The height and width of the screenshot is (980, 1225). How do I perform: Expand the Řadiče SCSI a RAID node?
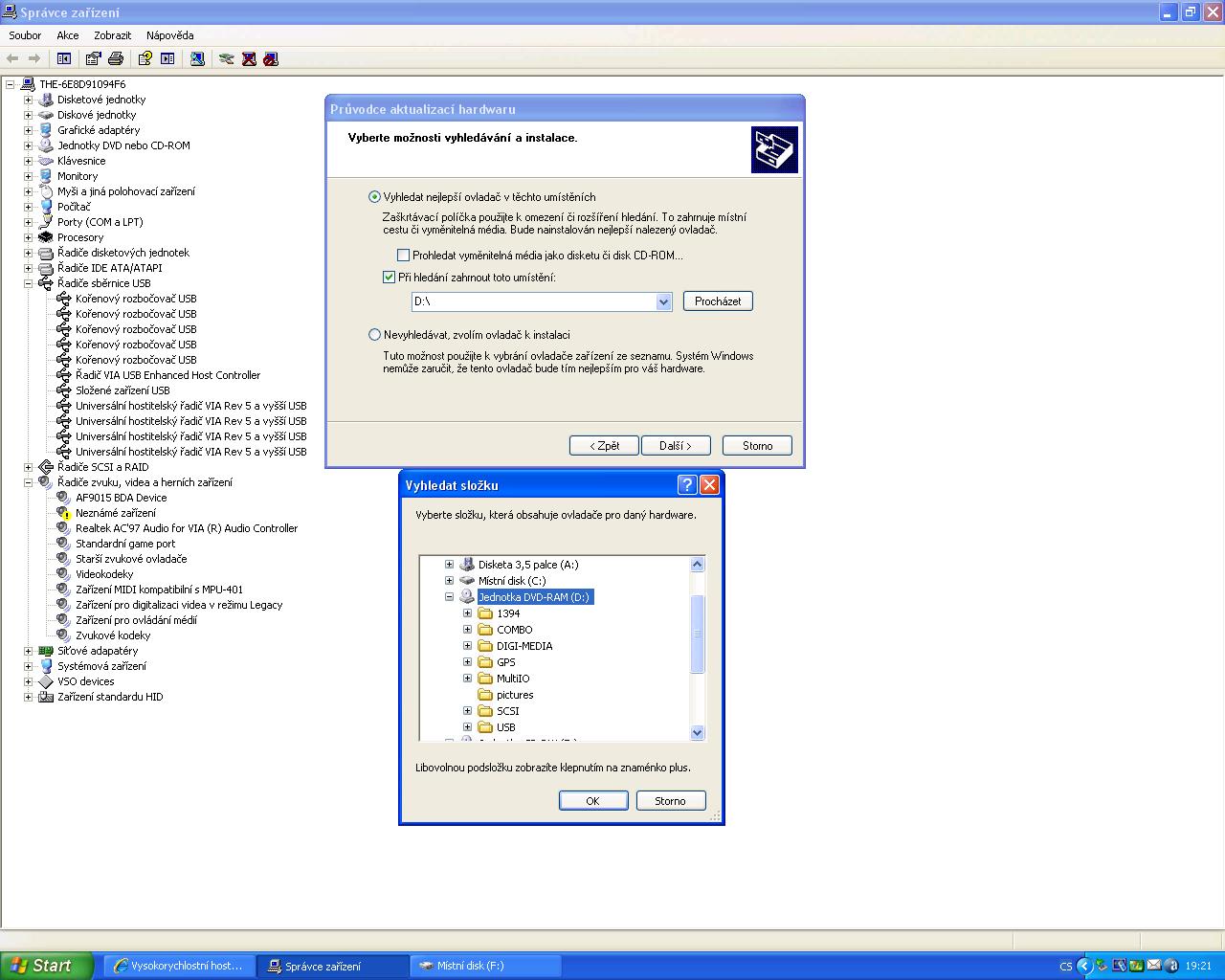click(x=28, y=467)
